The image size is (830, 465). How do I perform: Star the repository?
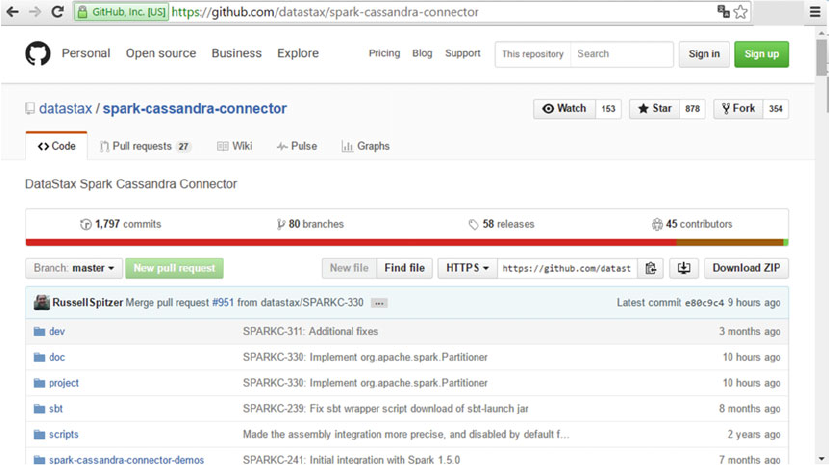[654, 109]
